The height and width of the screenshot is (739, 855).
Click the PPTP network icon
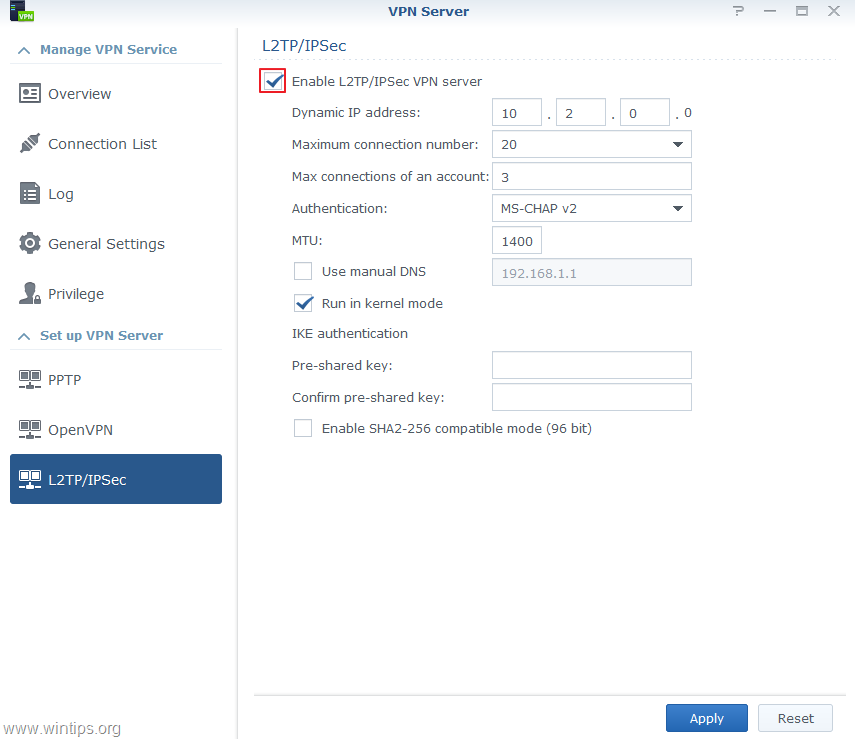click(29, 380)
